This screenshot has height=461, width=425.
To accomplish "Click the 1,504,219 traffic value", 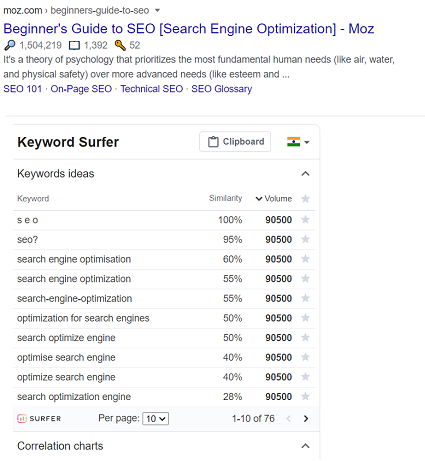I will coord(40,45).
